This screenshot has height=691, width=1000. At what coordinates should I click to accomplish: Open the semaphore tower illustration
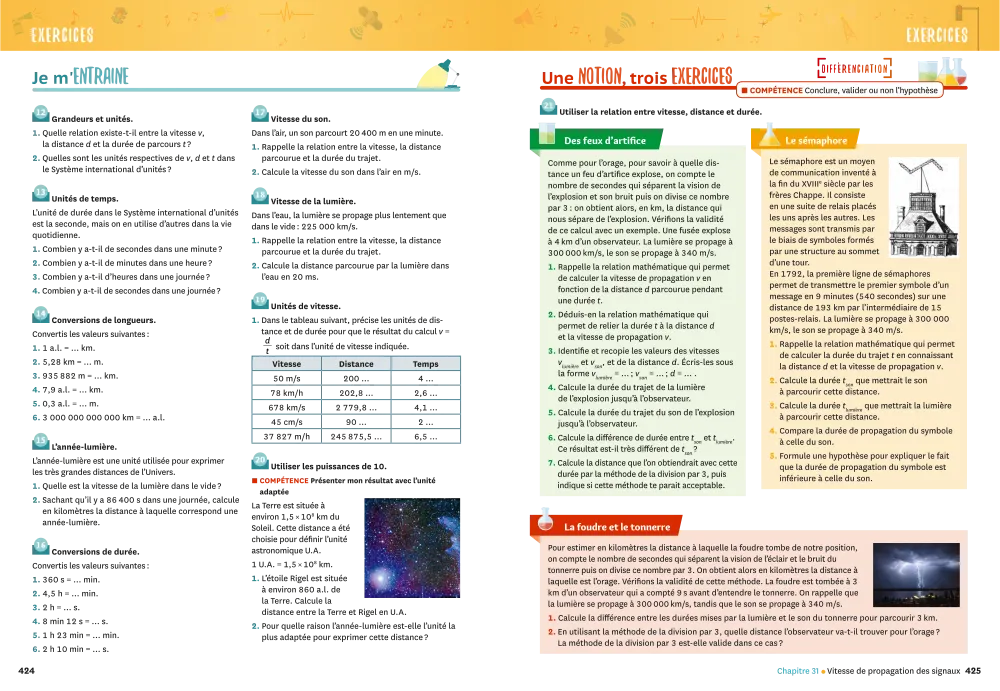(924, 207)
